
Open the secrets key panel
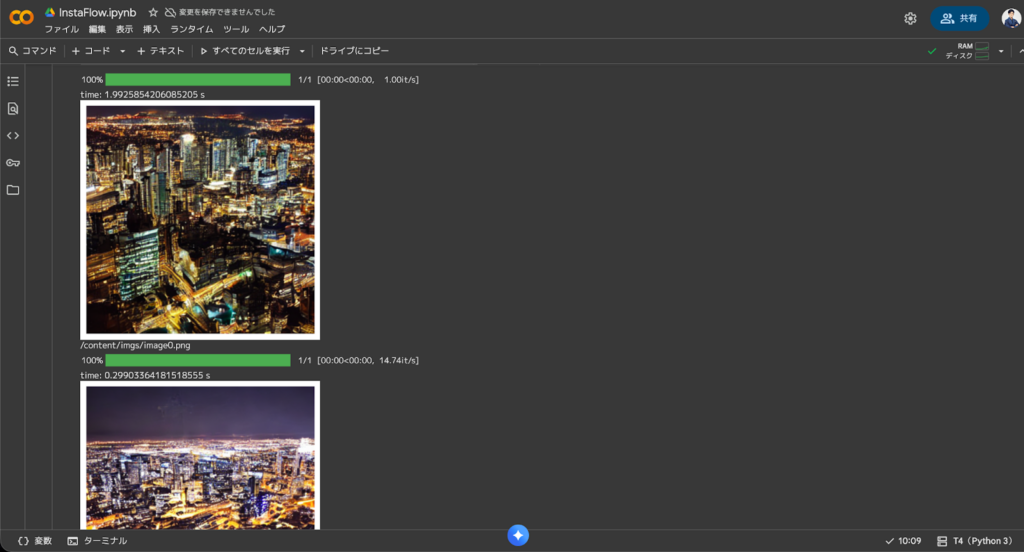13,162
